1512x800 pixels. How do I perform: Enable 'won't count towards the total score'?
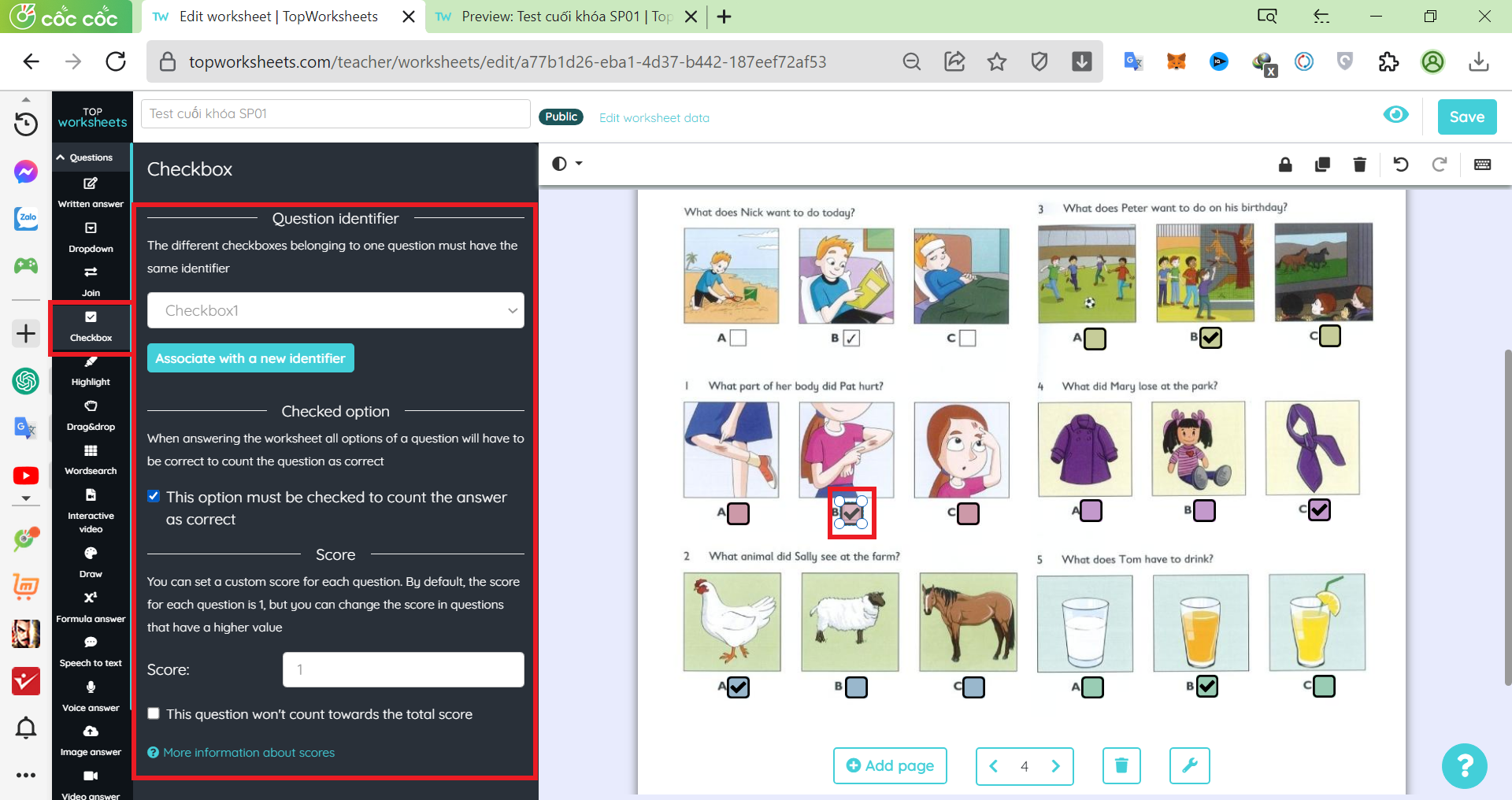coord(154,713)
